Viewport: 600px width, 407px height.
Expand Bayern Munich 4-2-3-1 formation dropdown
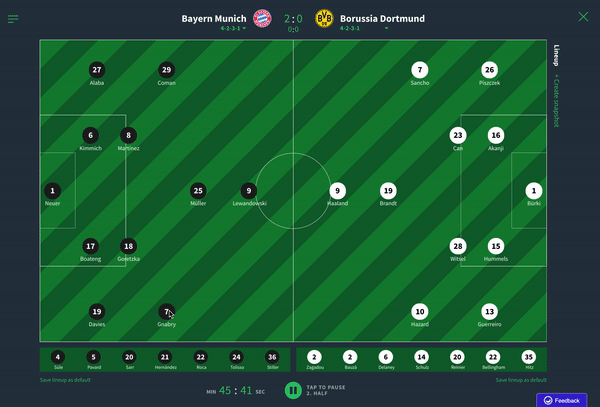(x=233, y=28)
